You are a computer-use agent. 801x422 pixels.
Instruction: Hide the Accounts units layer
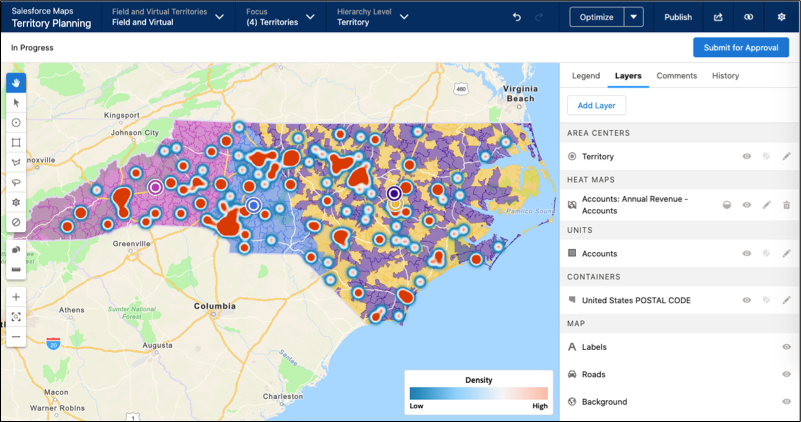746,254
